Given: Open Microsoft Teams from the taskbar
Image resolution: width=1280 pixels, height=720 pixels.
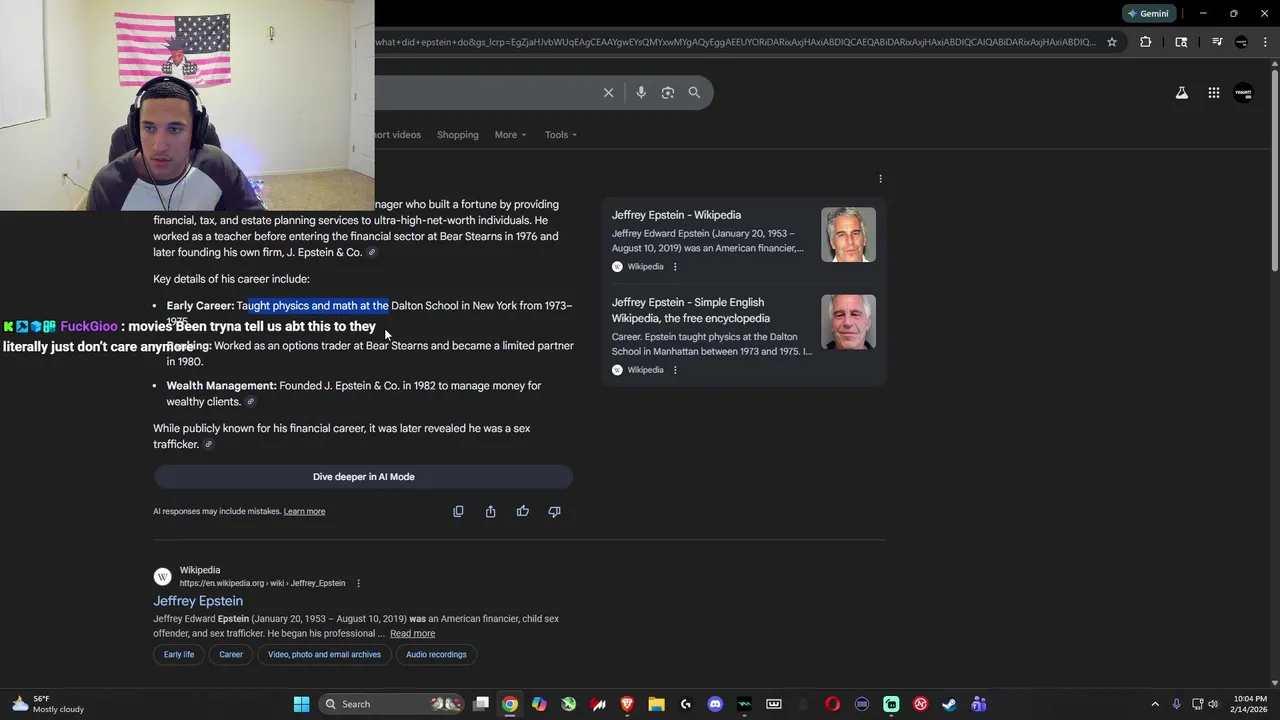Looking at the screenshot, I should (978, 704).
